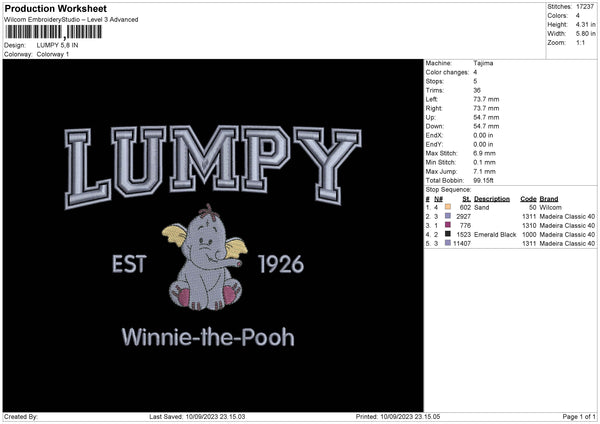The height and width of the screenshot is (424, 600).
Task: Click the Winnie-the-Pooh text in the design
Action: click(208, 337)
